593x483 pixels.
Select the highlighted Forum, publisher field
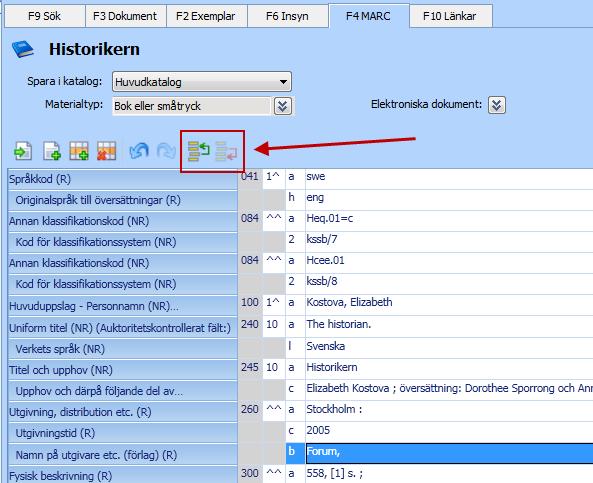pos(449,453)
